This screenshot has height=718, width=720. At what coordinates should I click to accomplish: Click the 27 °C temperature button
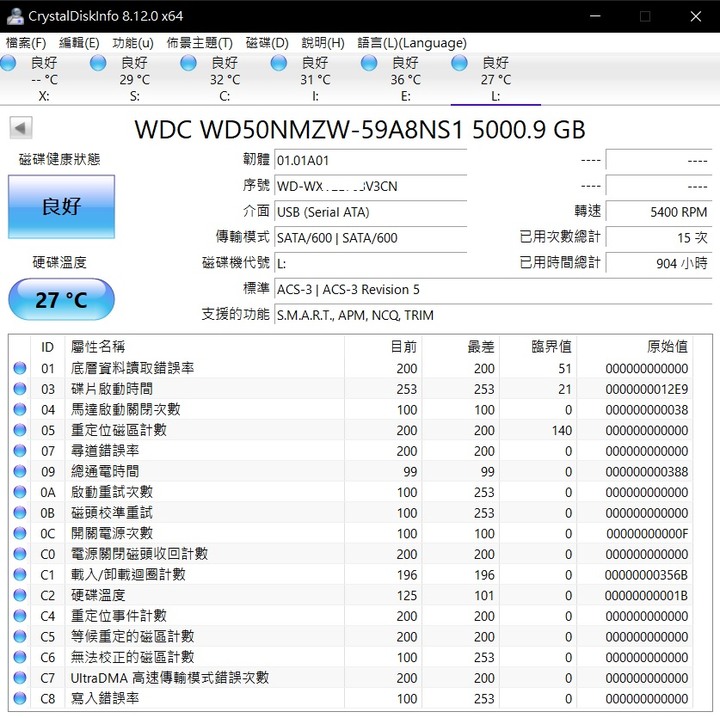point(62,299)
